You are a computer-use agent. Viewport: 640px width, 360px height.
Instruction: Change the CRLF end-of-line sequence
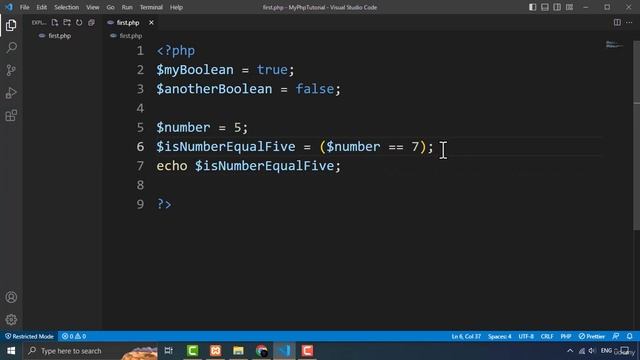click(x=547, y=336)
